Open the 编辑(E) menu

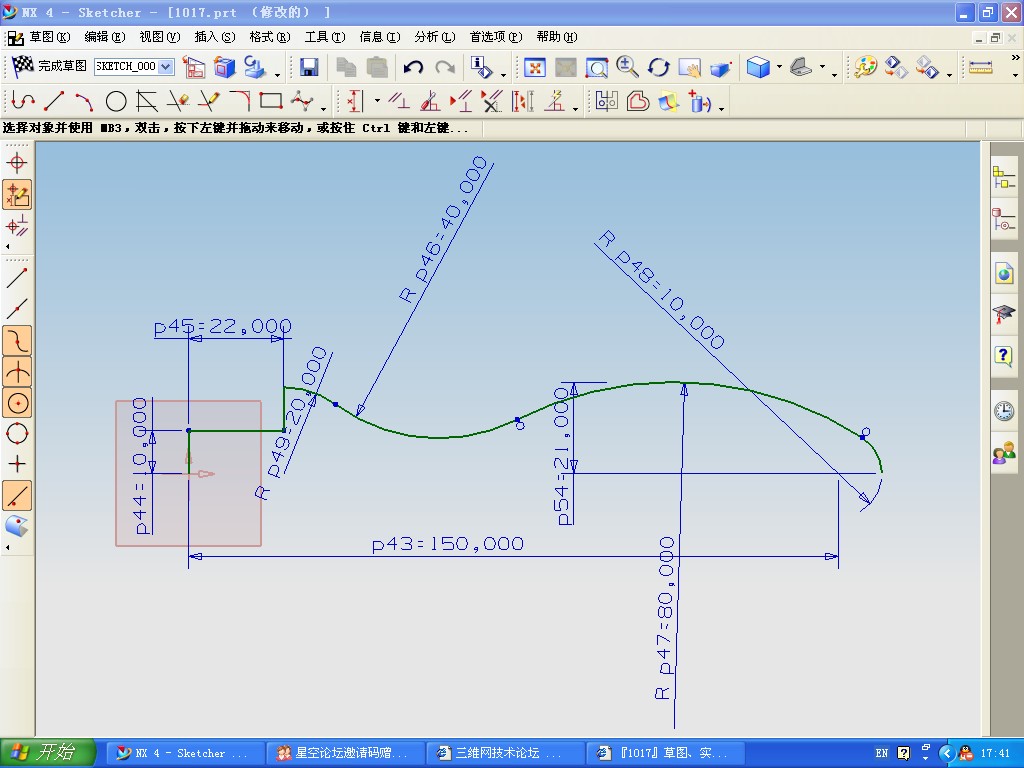(x=104, y=37)
